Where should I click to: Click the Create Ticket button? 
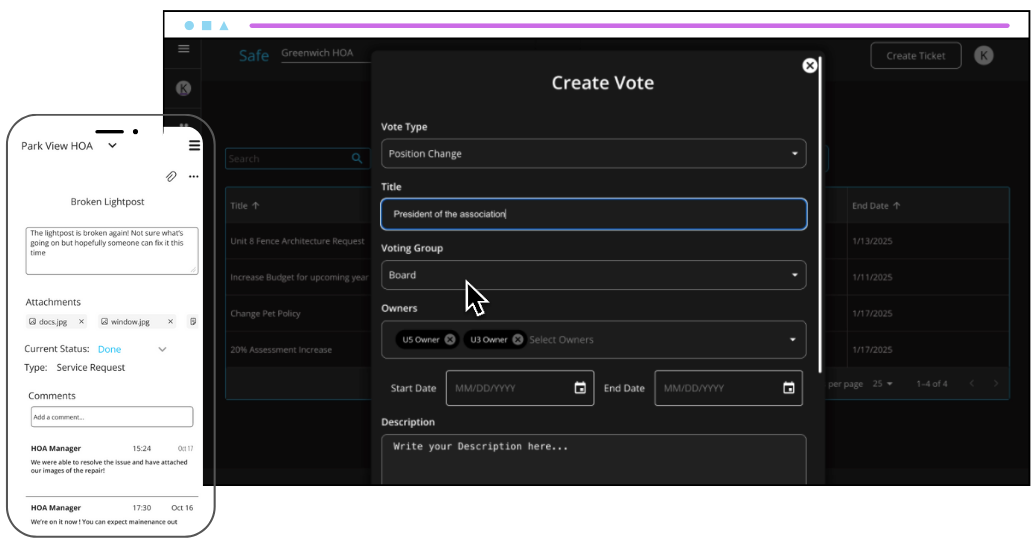915,56
